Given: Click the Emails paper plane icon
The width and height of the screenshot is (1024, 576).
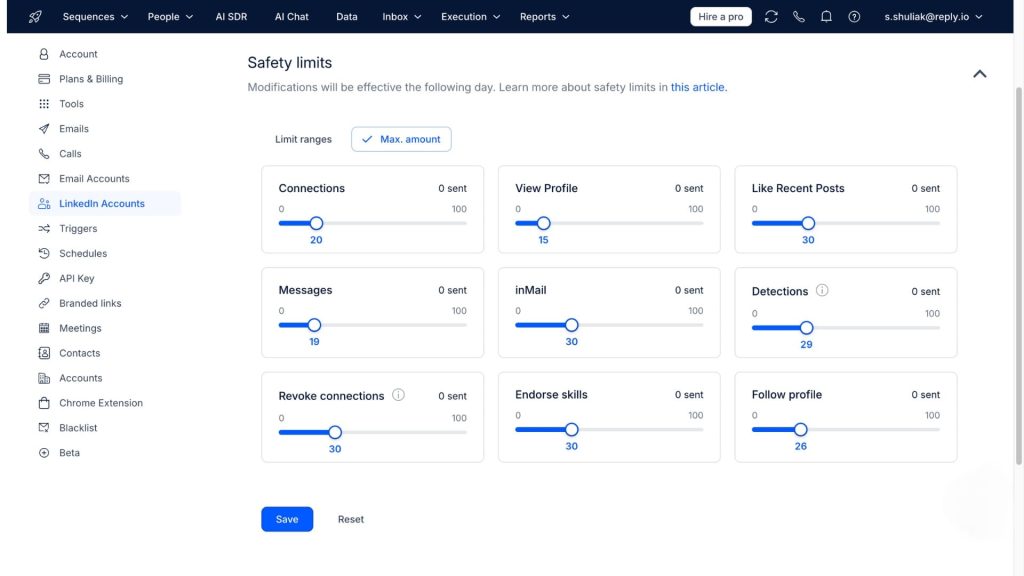Looking at the screenshot, I should [x=44, y=129].
